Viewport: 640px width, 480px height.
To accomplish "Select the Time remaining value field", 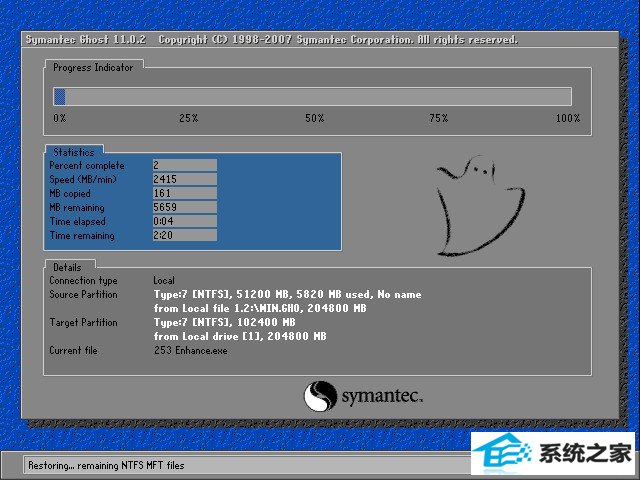I will coord(184,235).
